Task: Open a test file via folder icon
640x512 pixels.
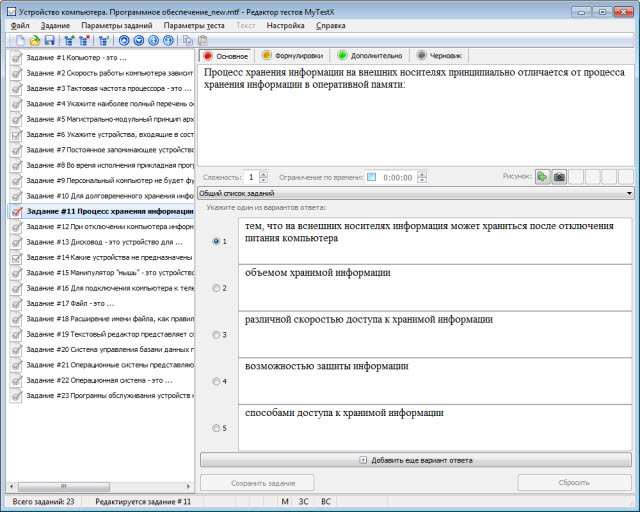Action: [x=35, y=41]
